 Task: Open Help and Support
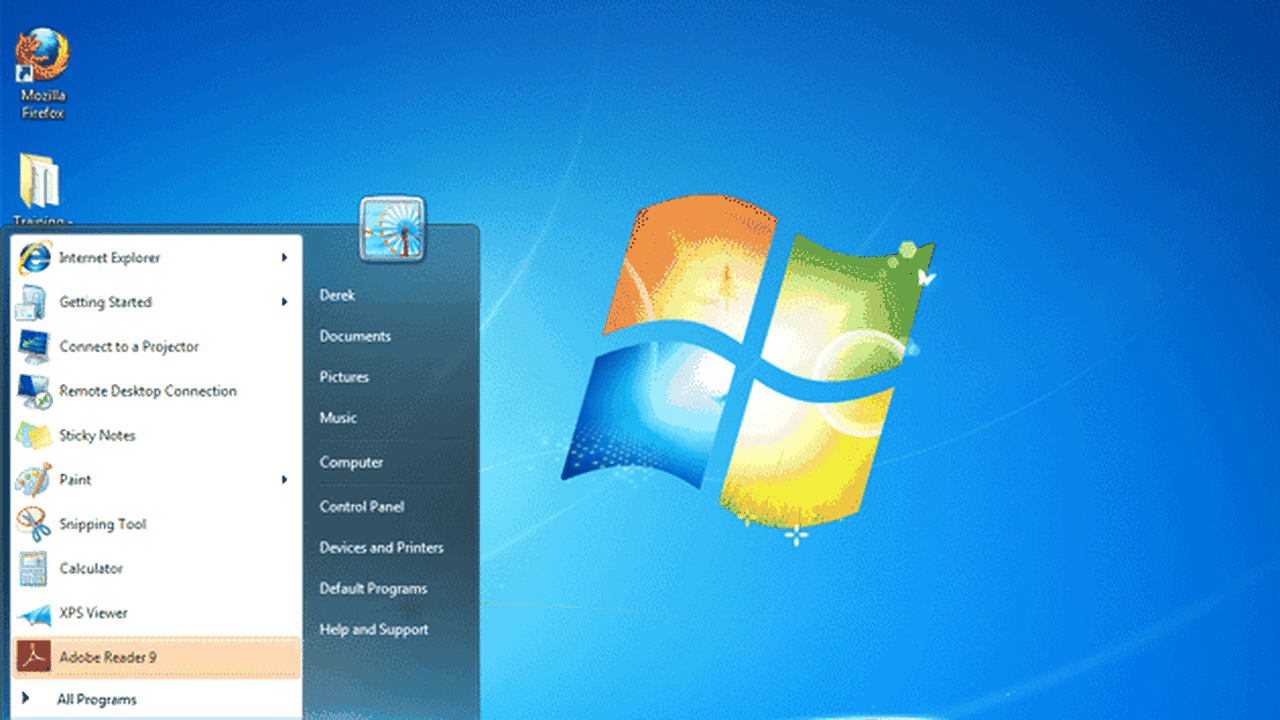(x=374, y=630)
